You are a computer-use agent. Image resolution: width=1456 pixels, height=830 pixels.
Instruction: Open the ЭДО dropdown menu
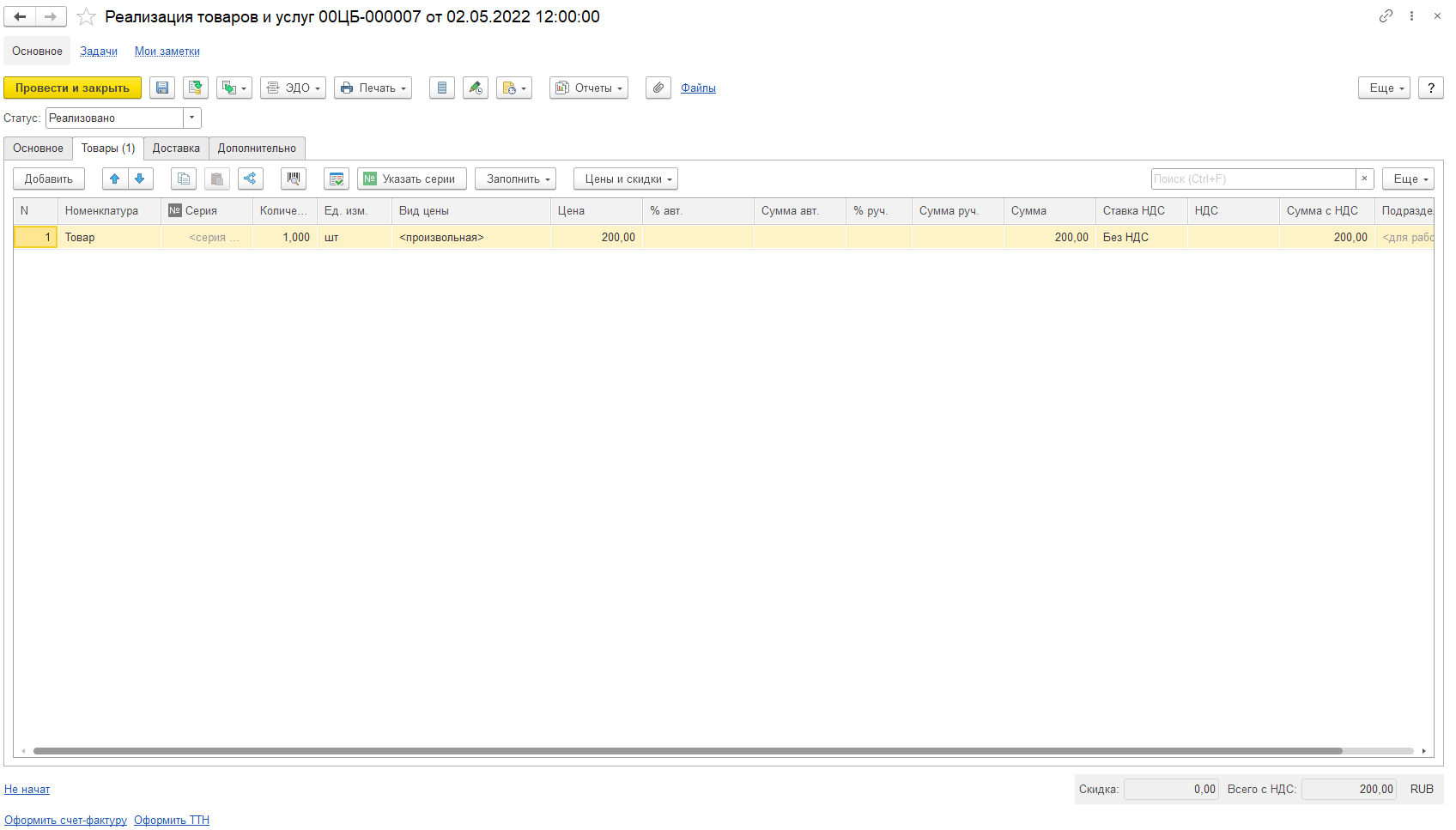(293, 88)
